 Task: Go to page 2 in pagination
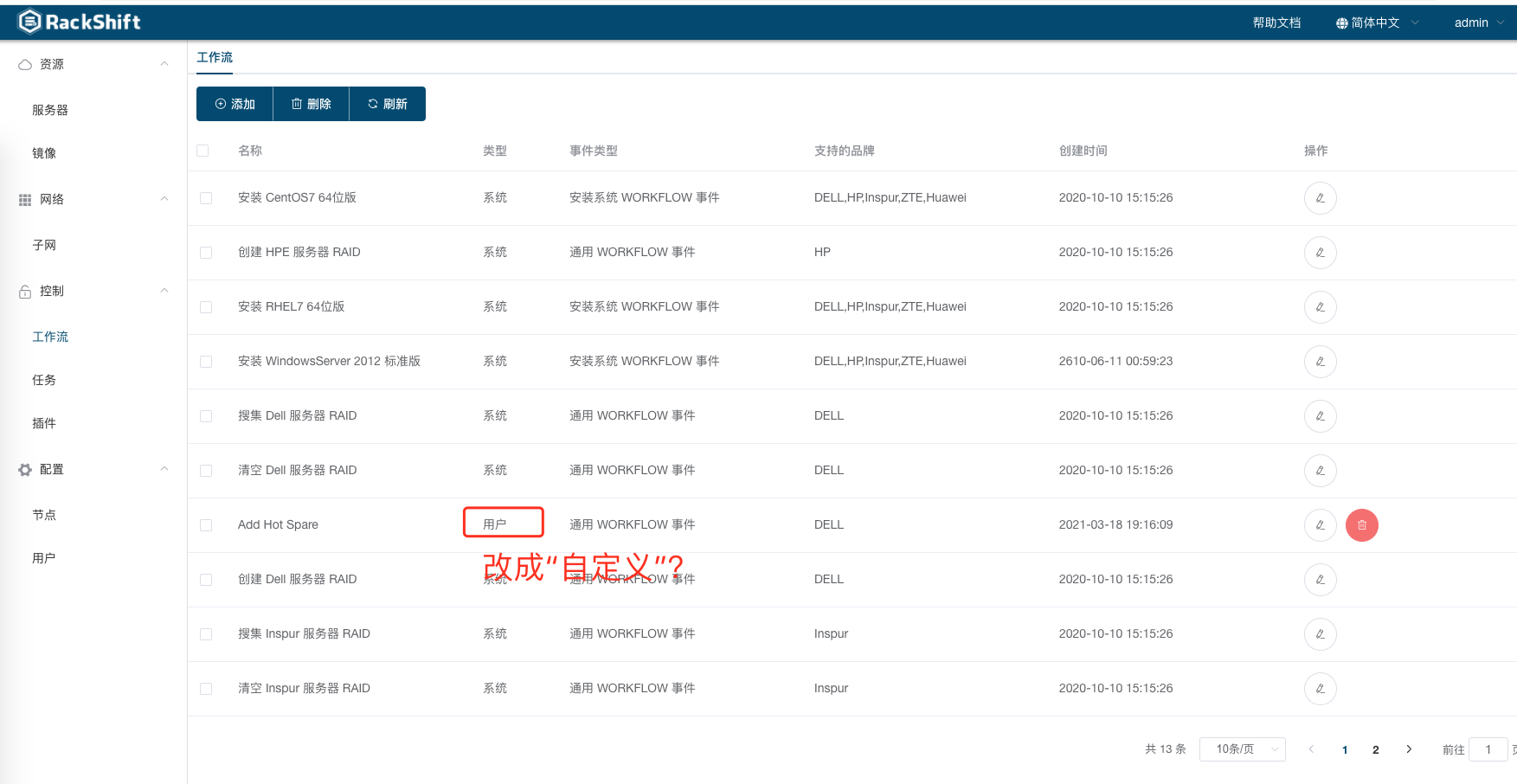click(1375, 749)
